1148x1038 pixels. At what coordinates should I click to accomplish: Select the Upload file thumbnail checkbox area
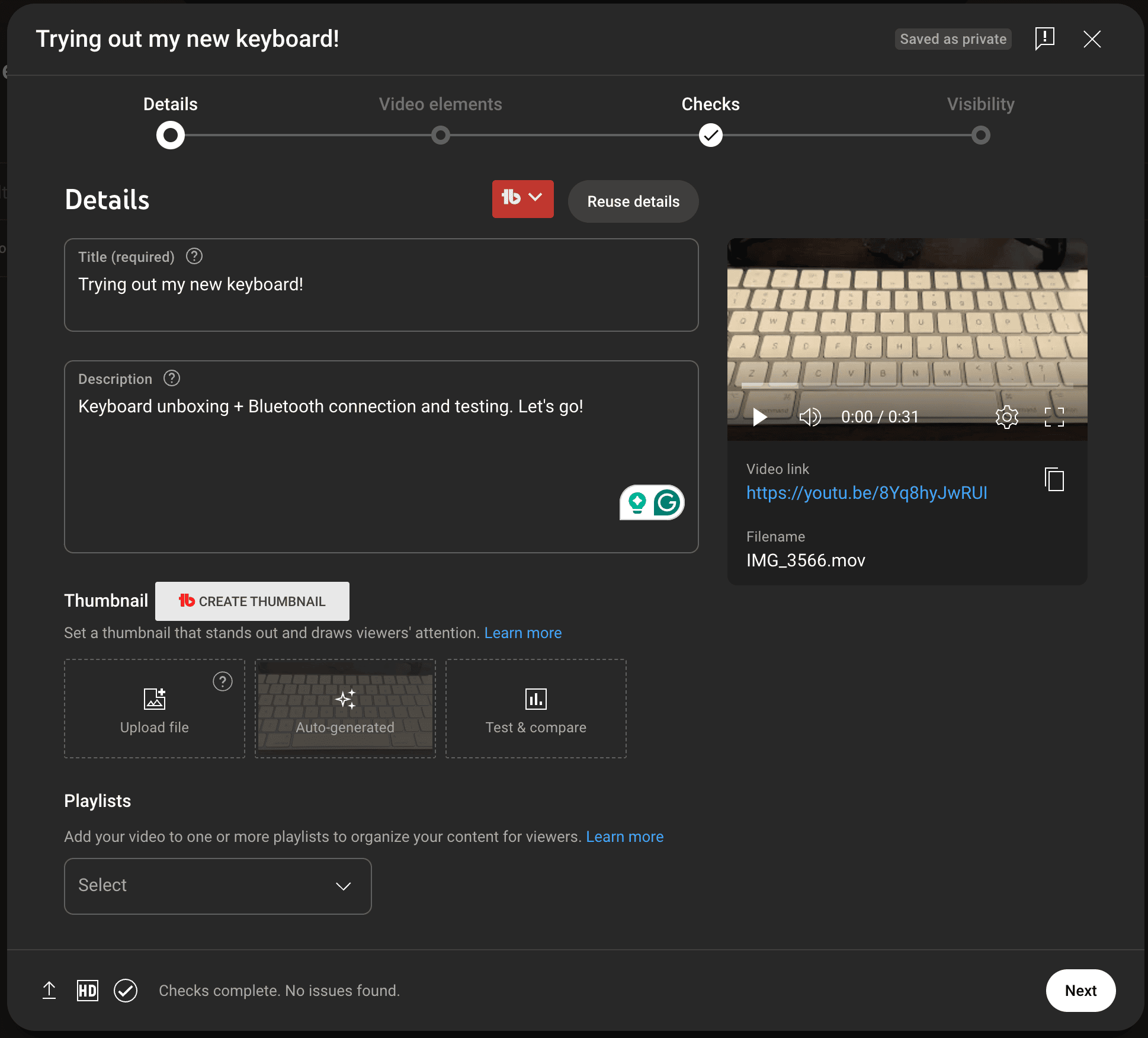(x=153, y=707)
